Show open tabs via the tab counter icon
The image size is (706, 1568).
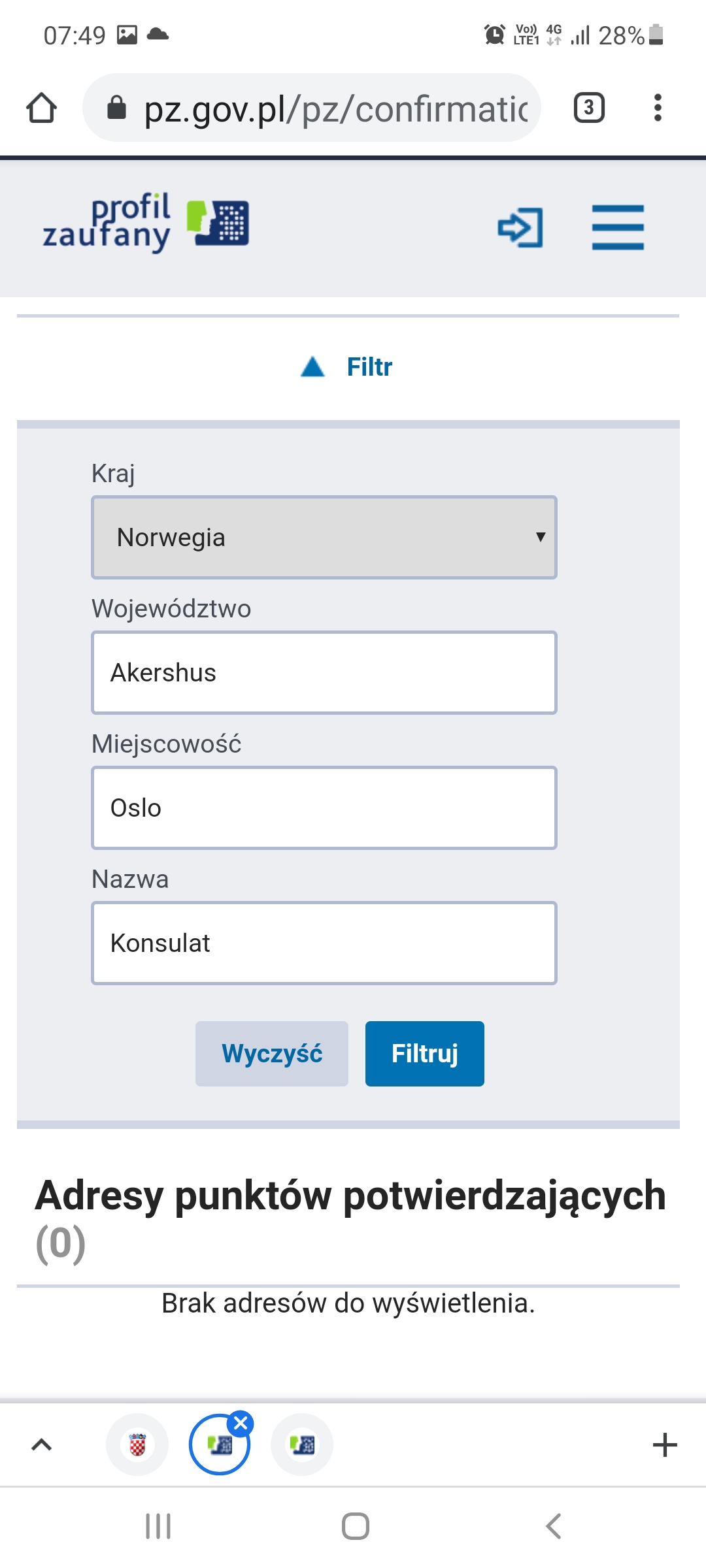point(588,107)
